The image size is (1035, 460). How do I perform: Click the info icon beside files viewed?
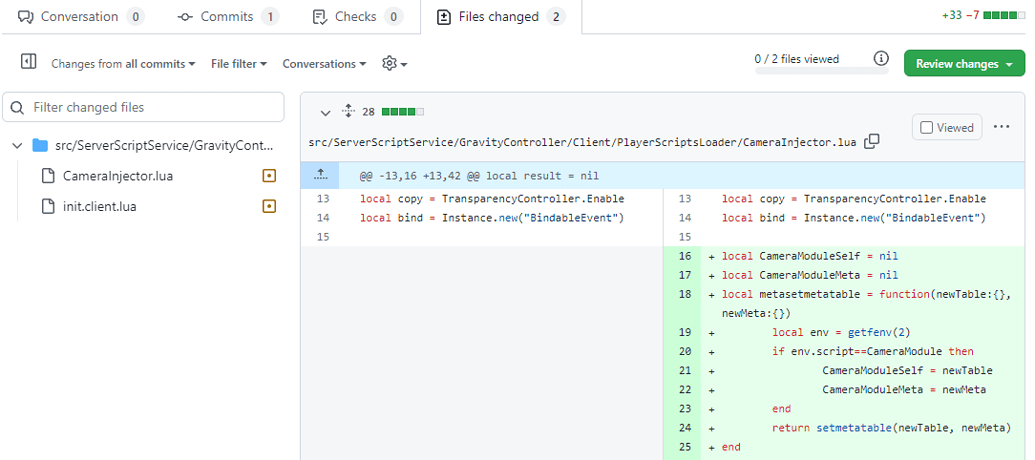tap(881, 59)
